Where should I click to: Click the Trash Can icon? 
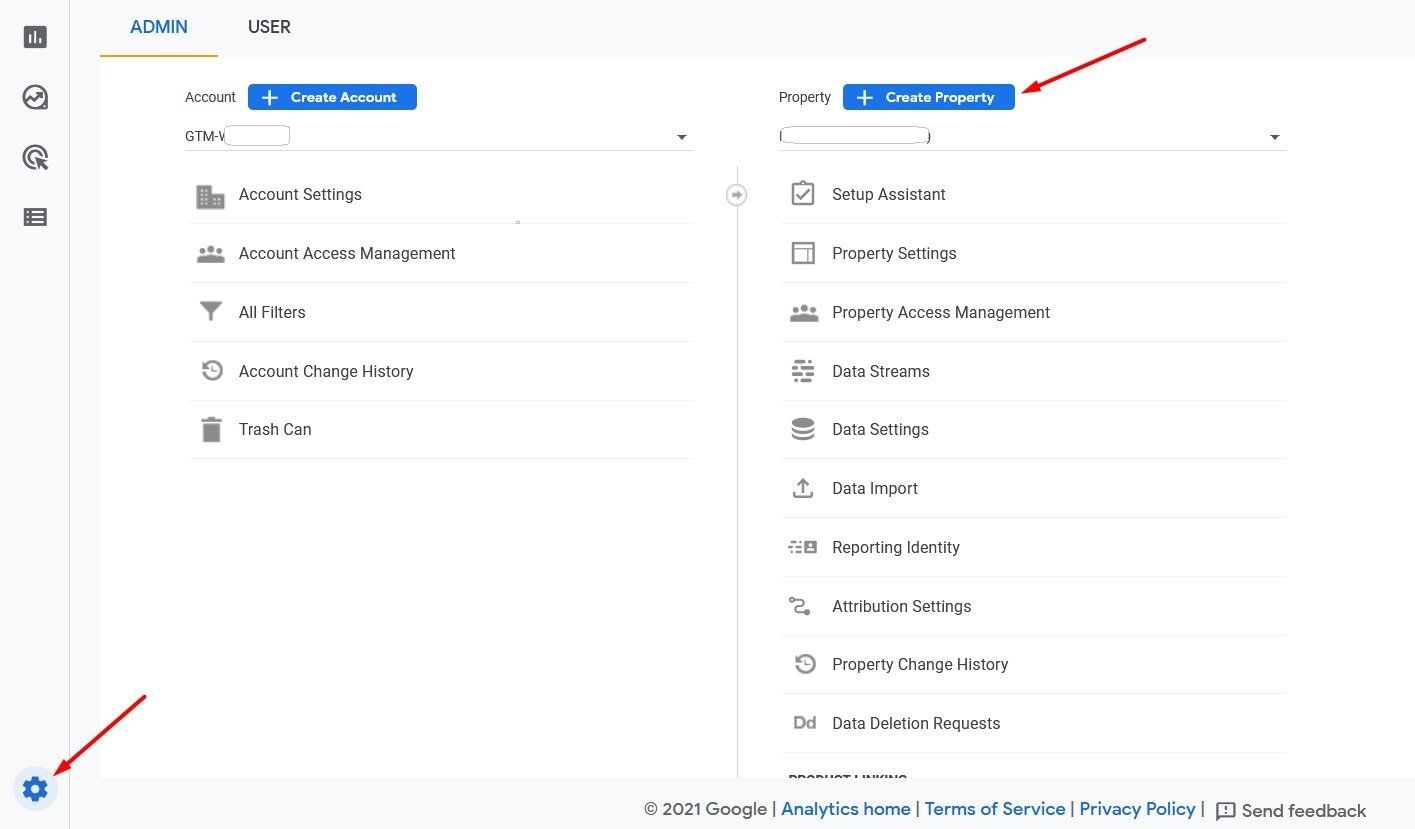211,430
